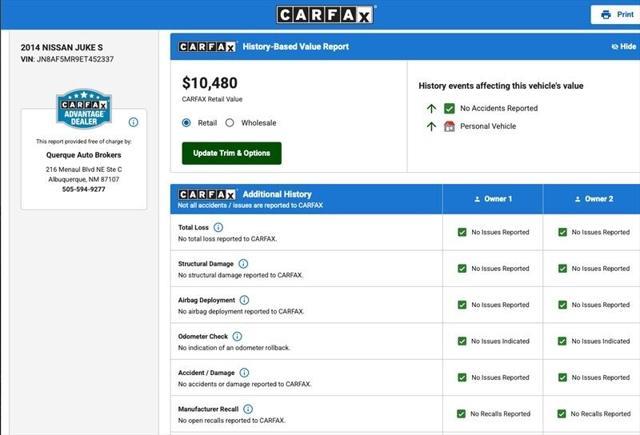Click the Querque Auto Brokers dealer name
This screenshot has width=640, height=435.
click(84, 155)
